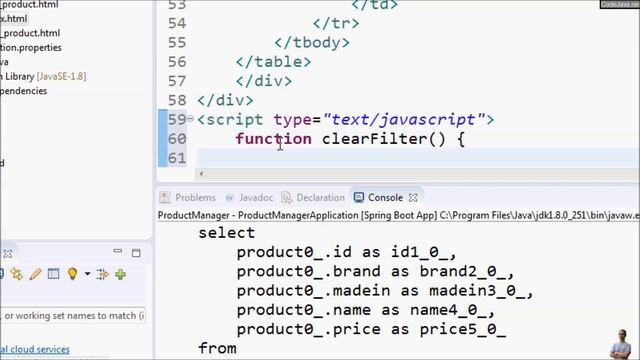Click the </div> tag on line 58
This screenshot has height=360, width=640.
click(x=225, y=100)
